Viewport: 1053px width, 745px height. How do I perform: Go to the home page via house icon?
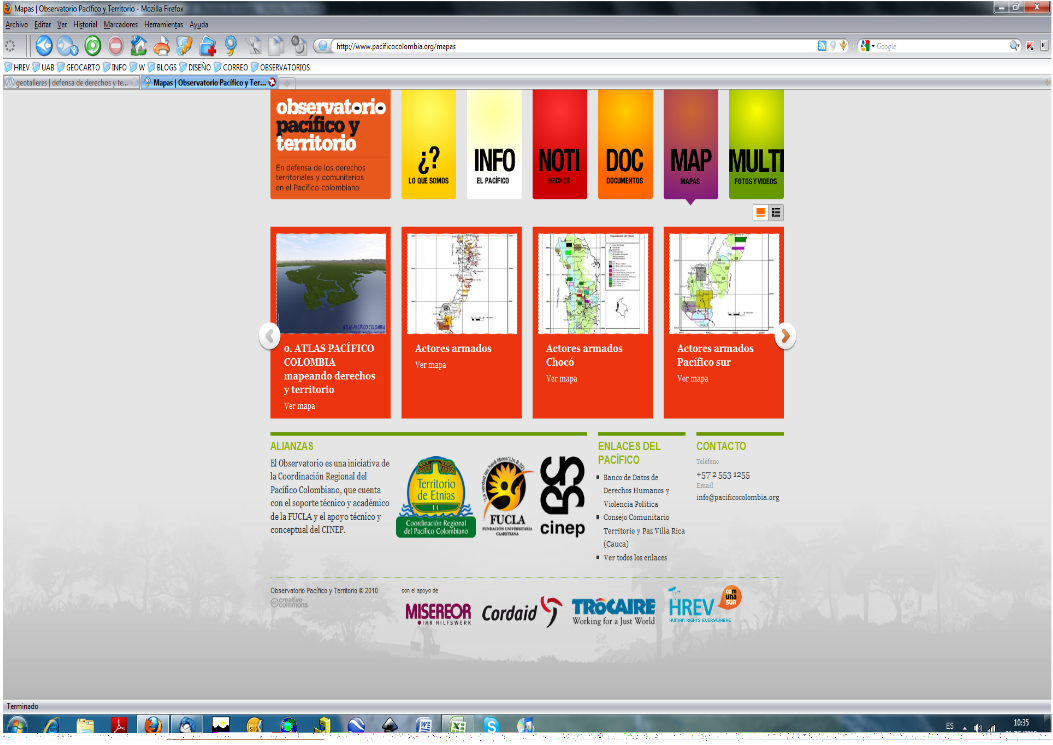pos(138,45)
